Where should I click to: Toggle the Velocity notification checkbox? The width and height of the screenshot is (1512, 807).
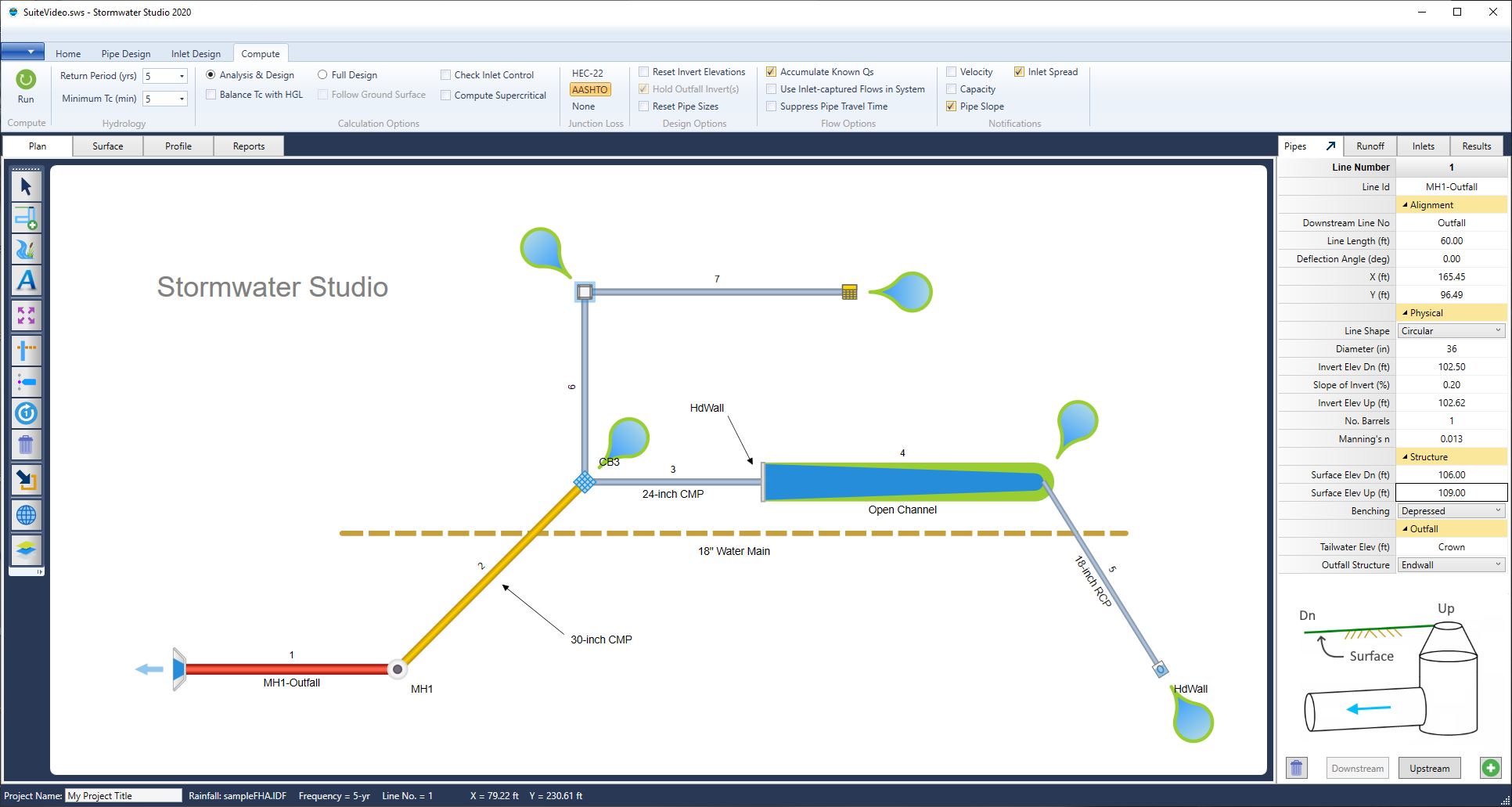click(x=950, y=71)
